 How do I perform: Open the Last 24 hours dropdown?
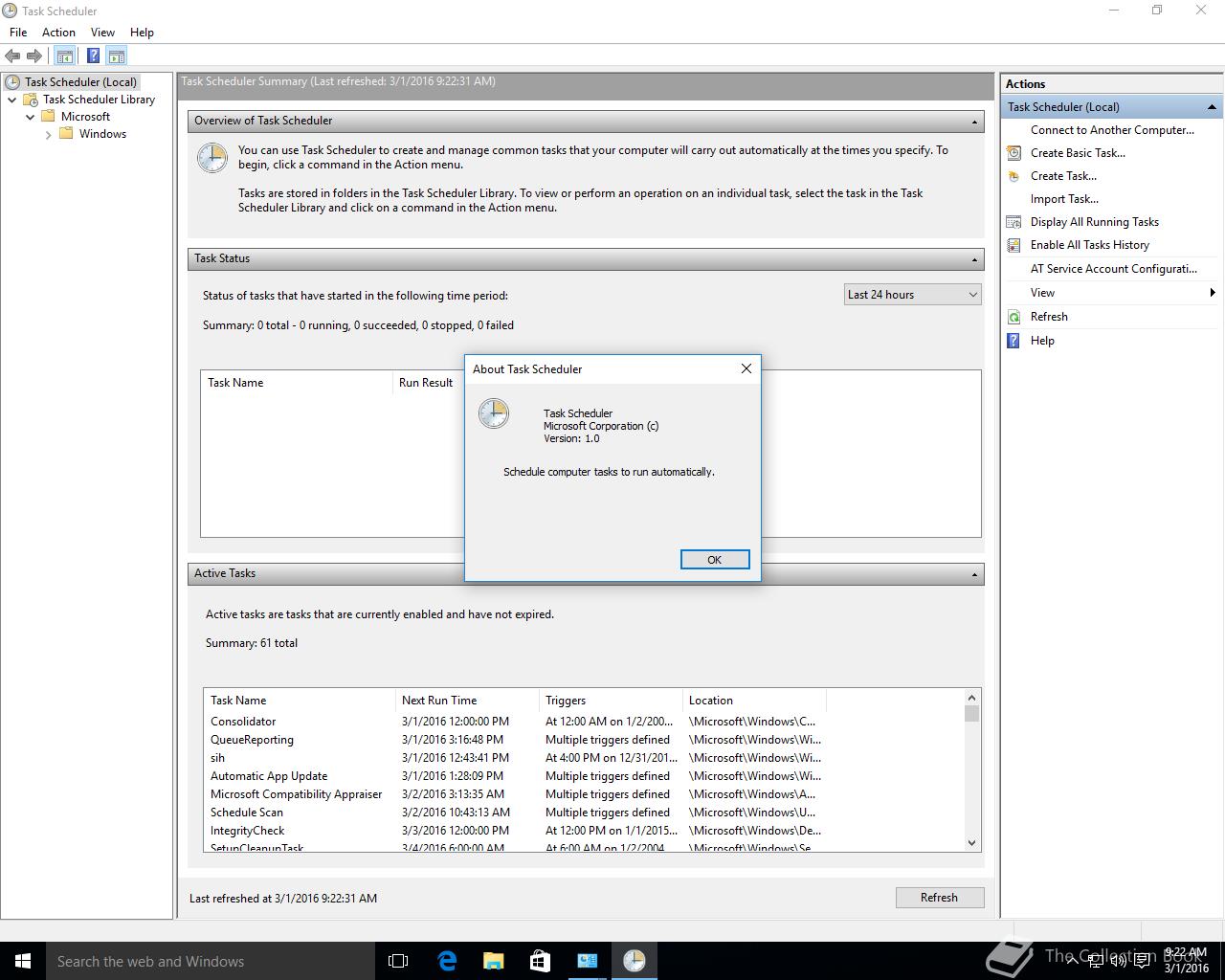[913, 295]
